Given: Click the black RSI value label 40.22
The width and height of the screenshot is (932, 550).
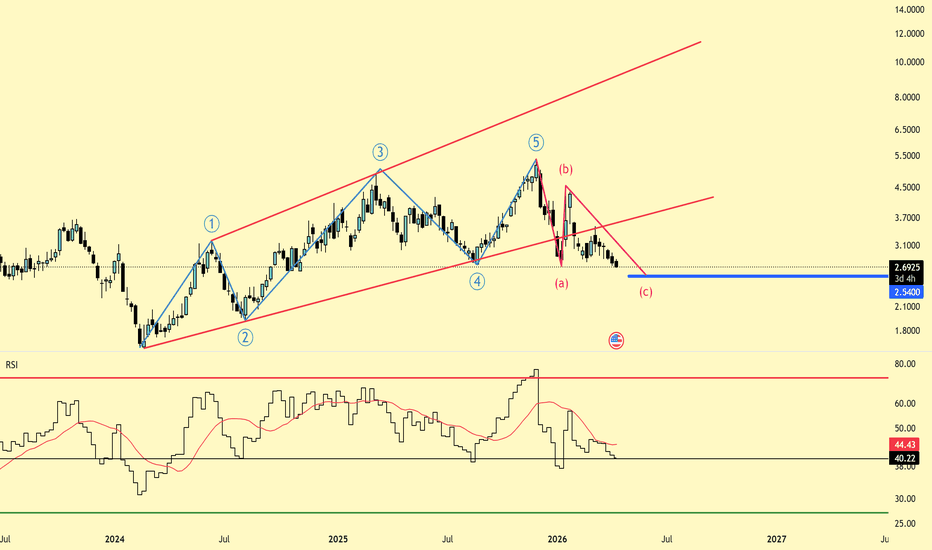Looking at the screenshot, I should 904,458.
